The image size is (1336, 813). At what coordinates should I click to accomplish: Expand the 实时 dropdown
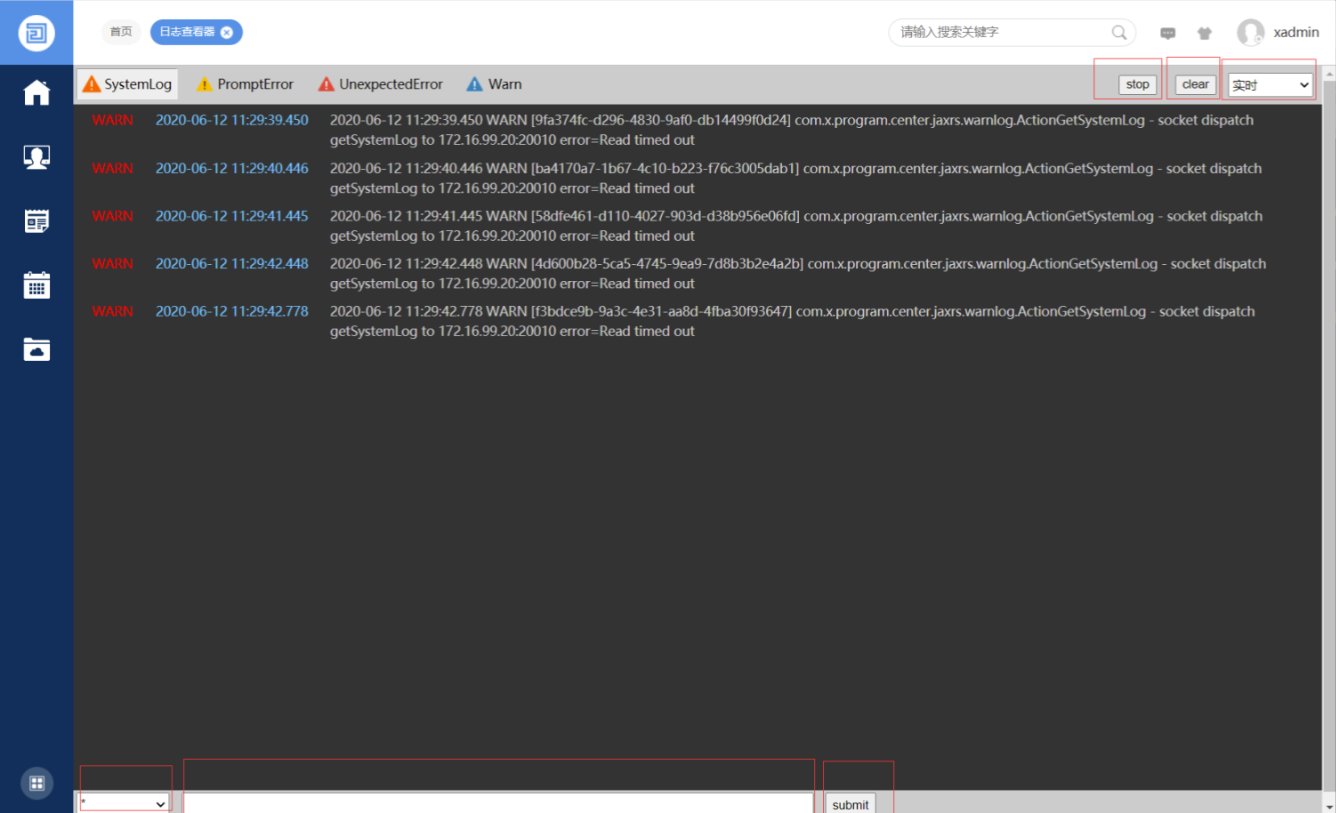(1270, 85)
